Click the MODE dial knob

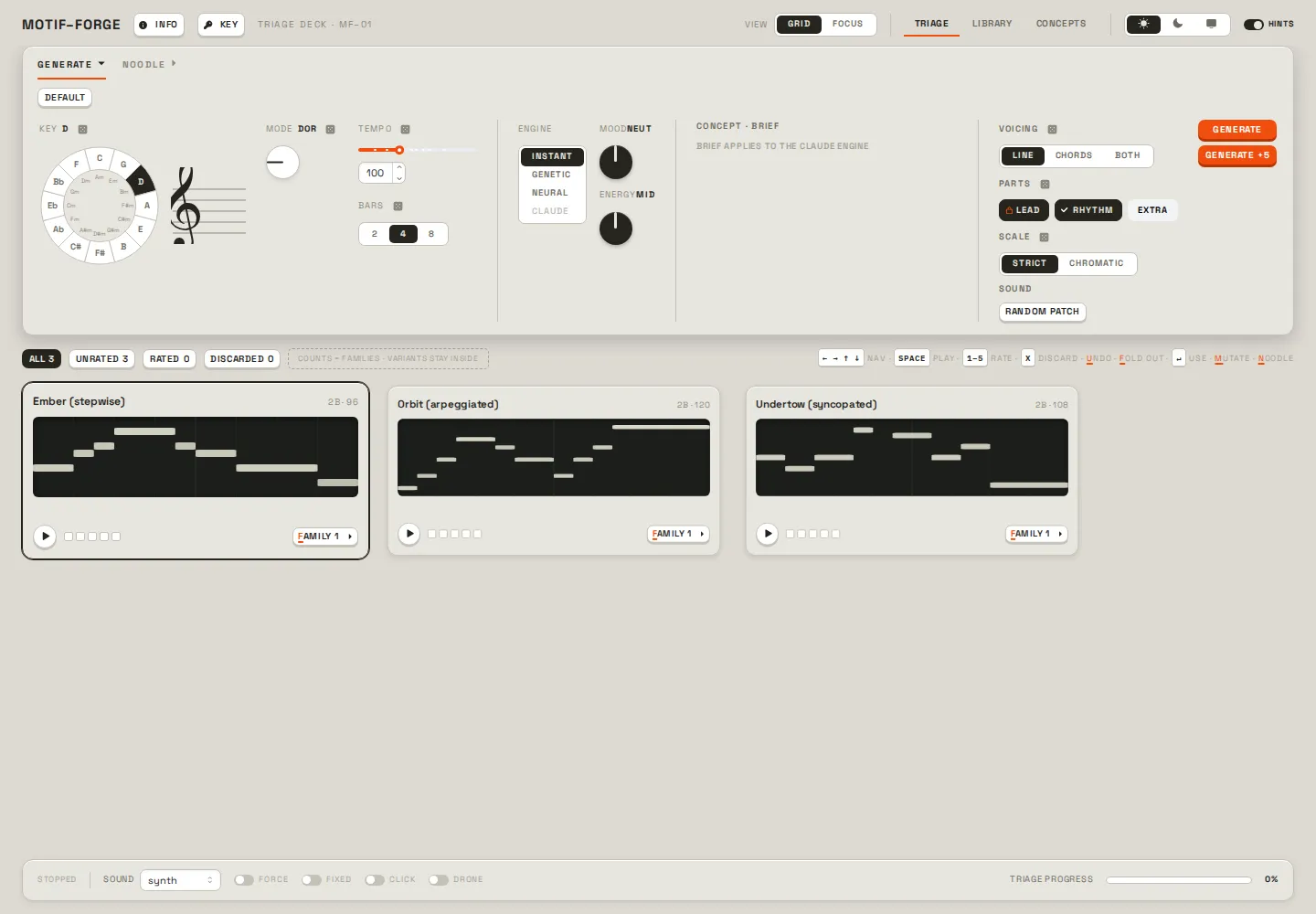coord(282,163)
